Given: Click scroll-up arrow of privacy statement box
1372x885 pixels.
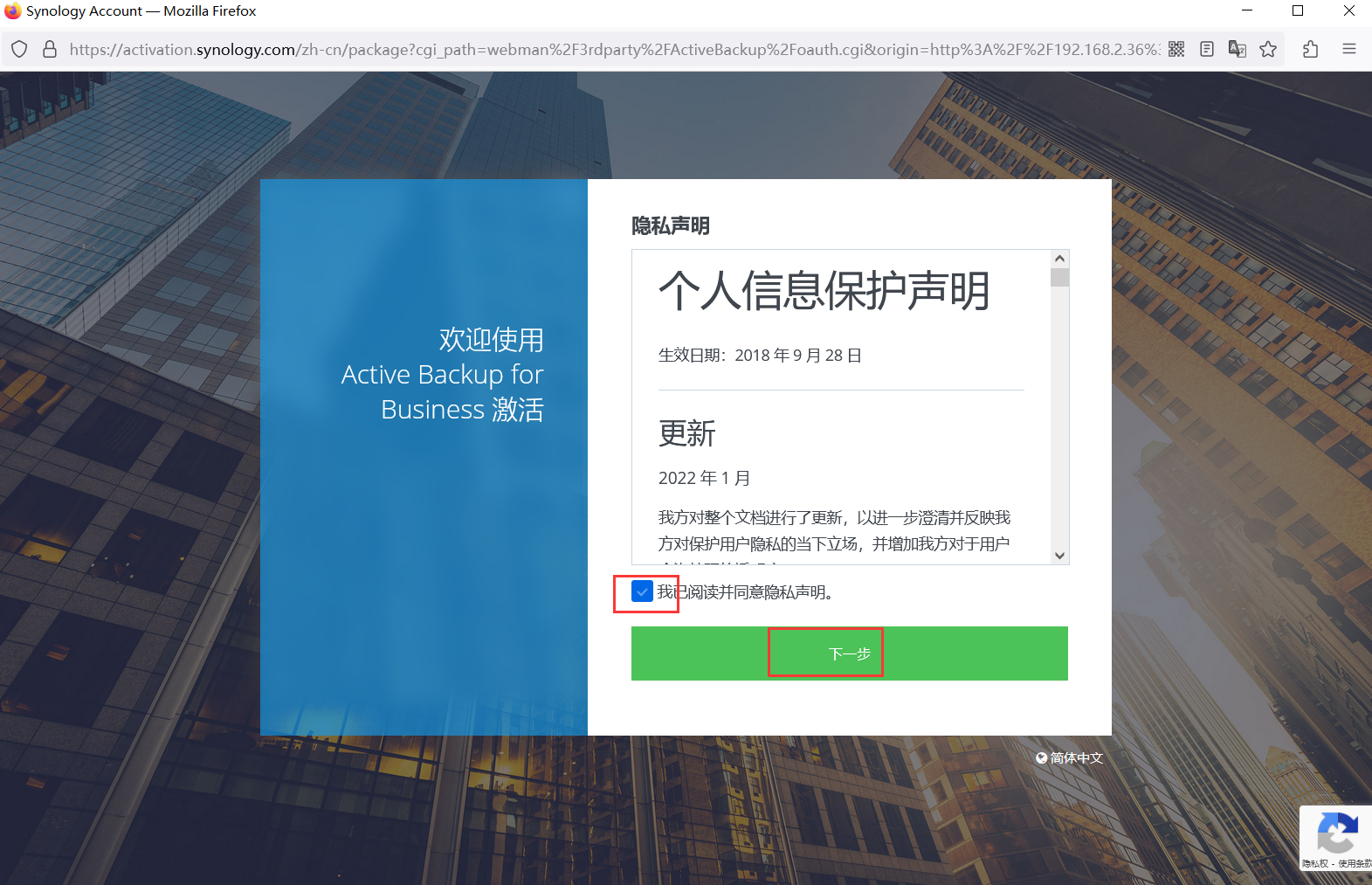Looking at the screenshot, I should click(1059, 259).
